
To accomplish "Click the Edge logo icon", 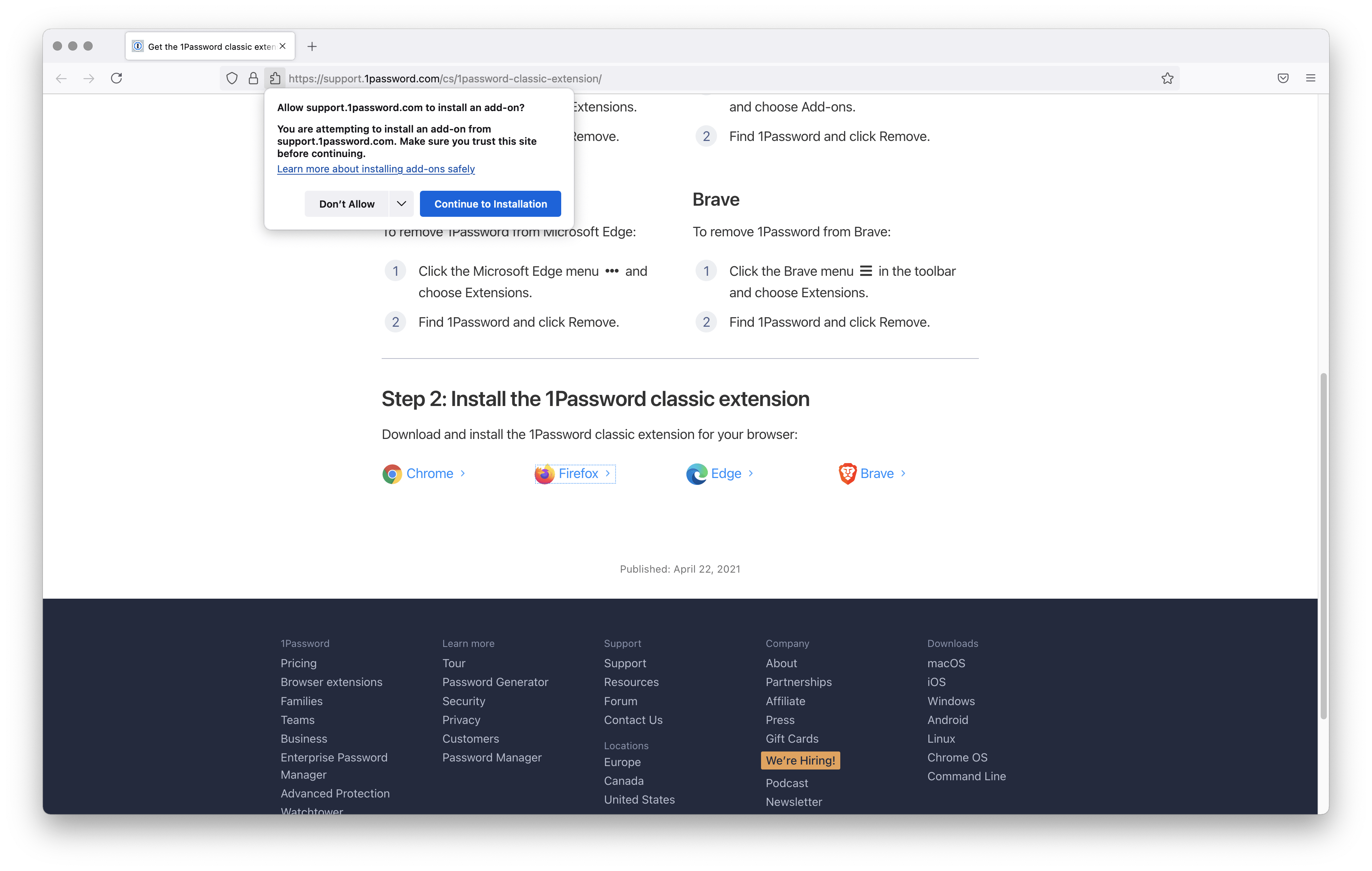I will [696, 474].
